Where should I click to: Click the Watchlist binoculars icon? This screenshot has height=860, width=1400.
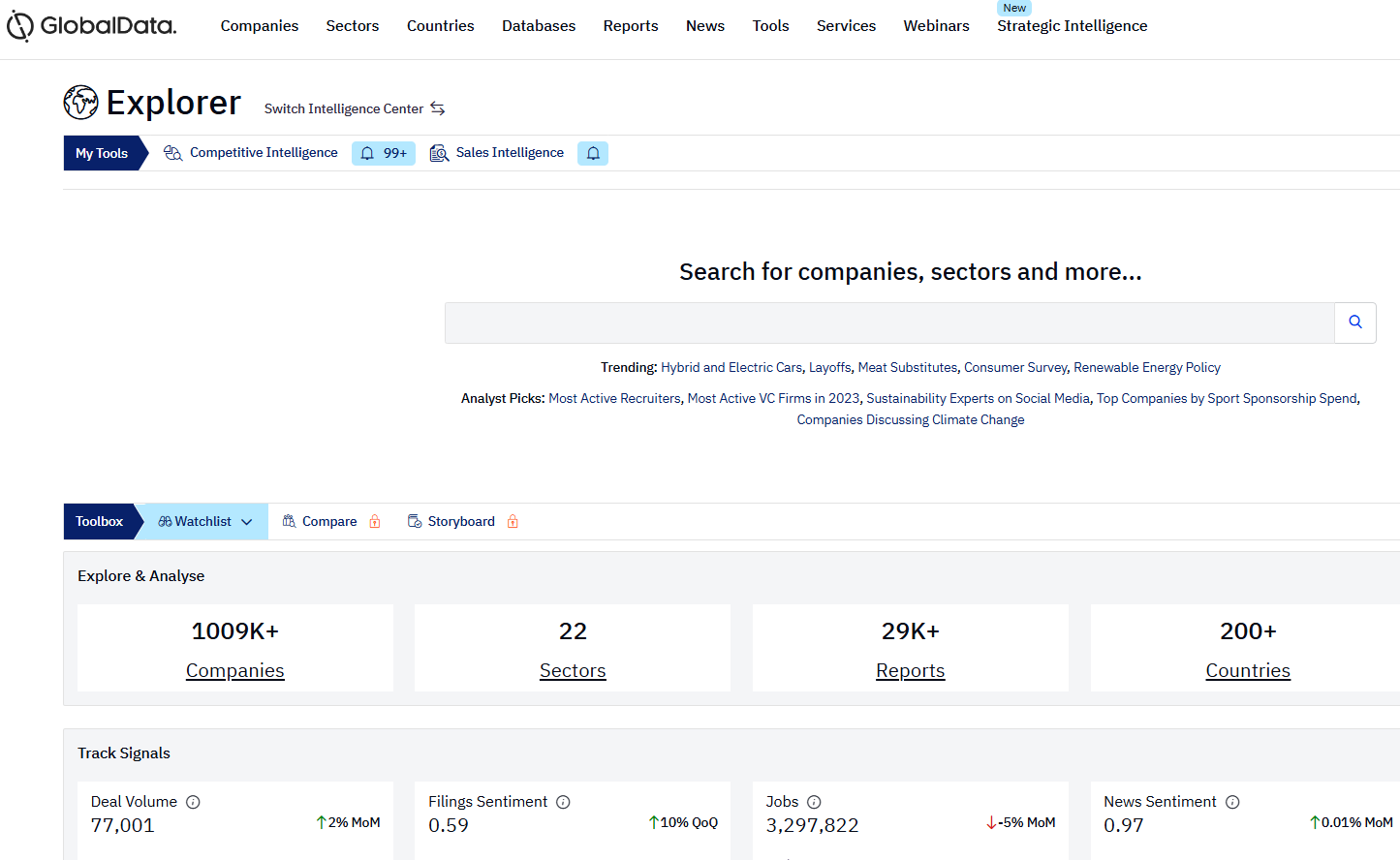click(165, 521)
